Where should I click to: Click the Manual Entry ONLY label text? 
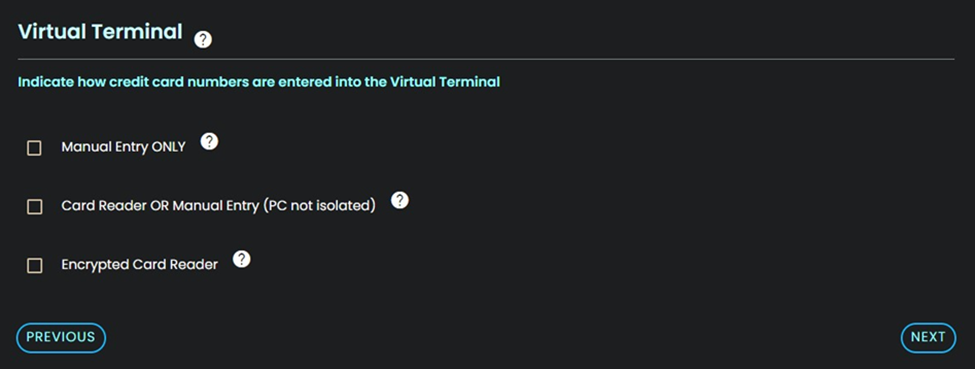123,147
